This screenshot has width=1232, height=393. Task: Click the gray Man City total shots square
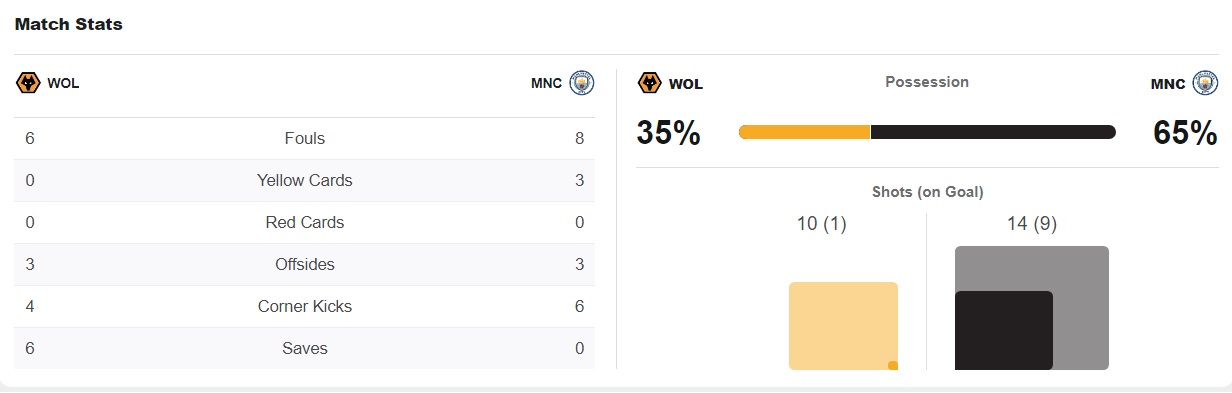[1032, 308]
